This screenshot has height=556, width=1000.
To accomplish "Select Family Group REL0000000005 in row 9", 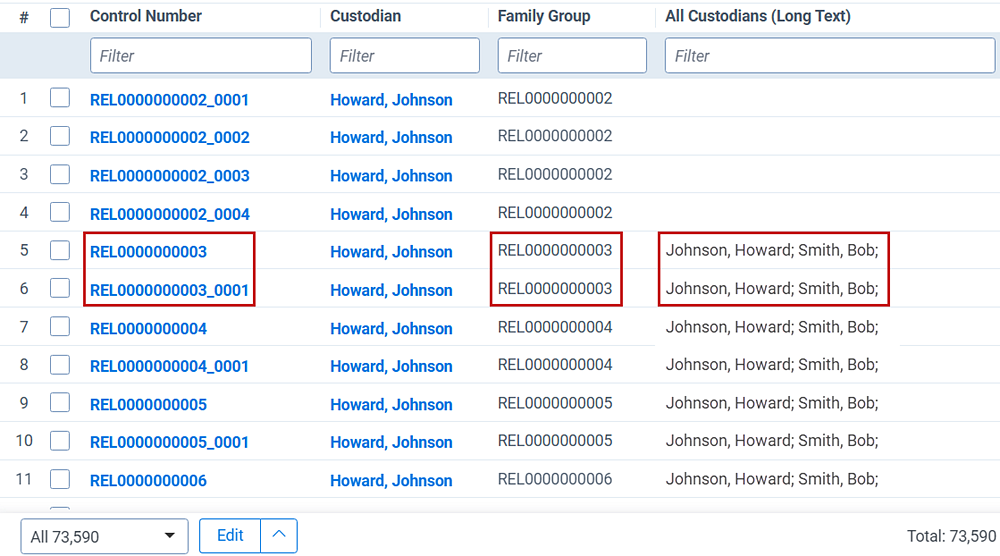I will pyautogui.click(x=555, y=403).
